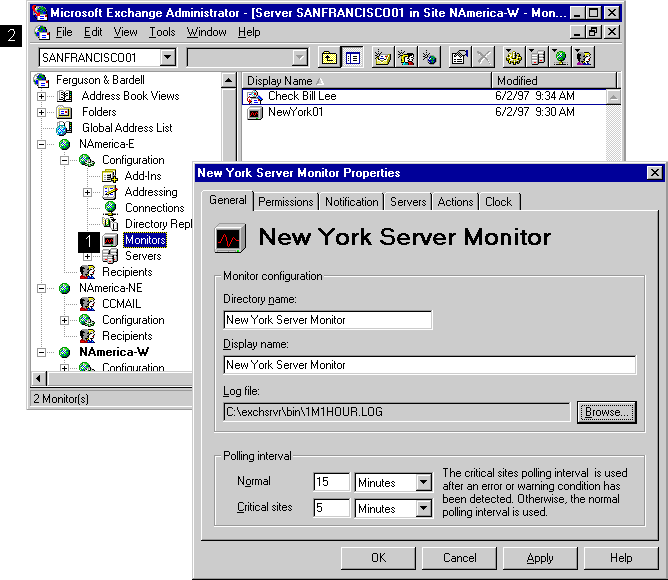Image resolution: width=668 pixels, height=580 pixels.
Task: Click the Display name input field
Action: (x=429, y=365)
